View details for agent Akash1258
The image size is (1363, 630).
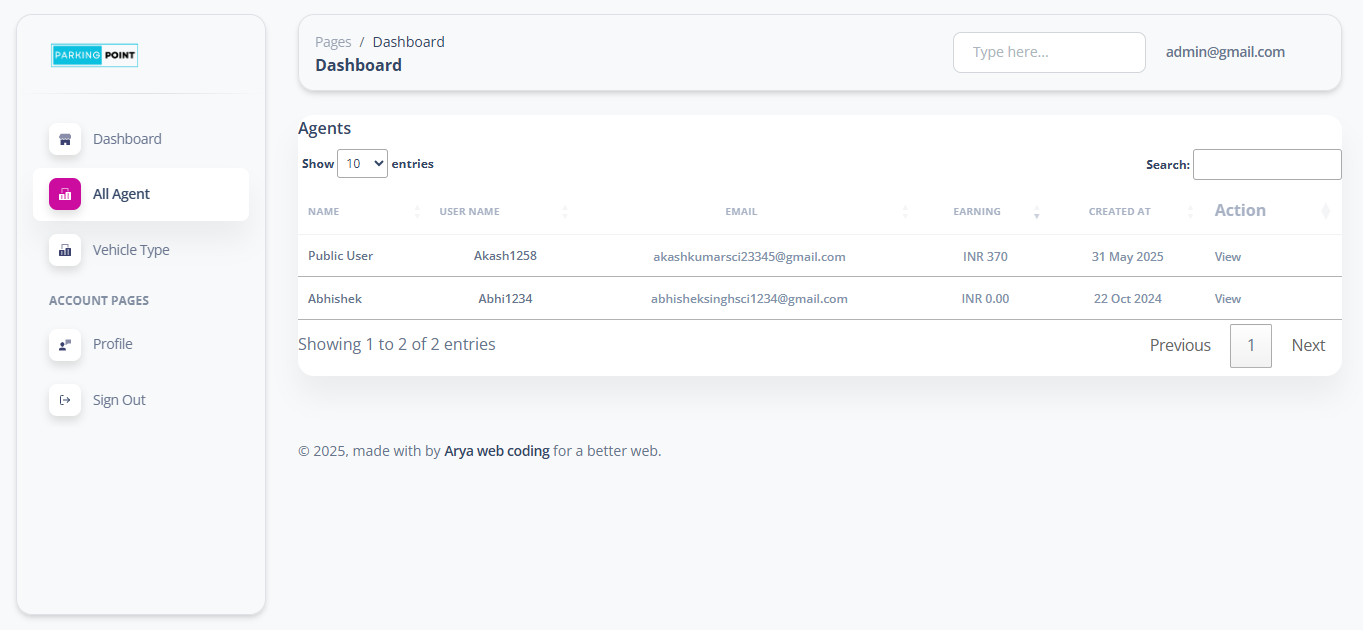click(1228, 256)
